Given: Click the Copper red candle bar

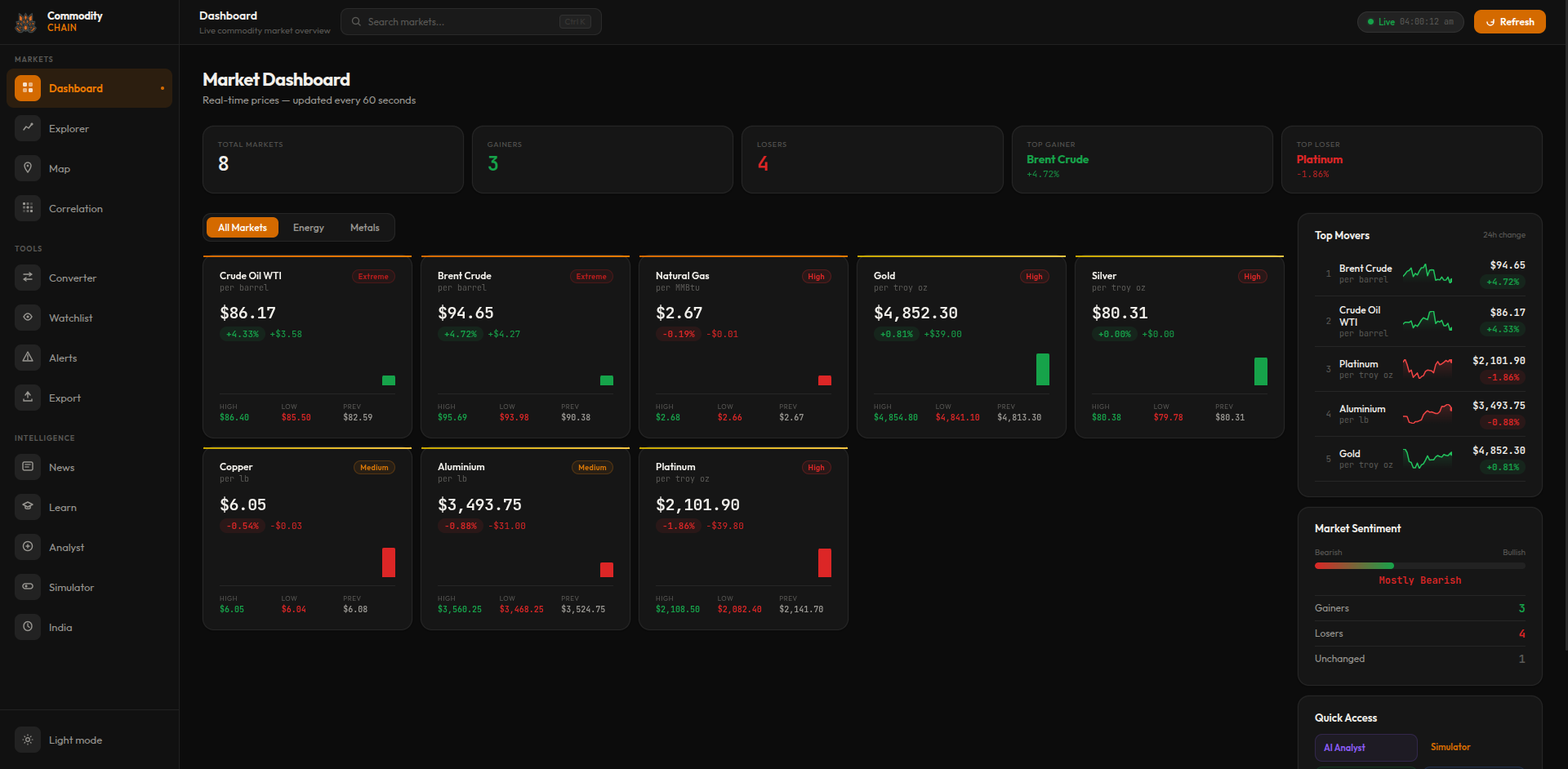Looking at the screenshot, I should tap(389, 562).
